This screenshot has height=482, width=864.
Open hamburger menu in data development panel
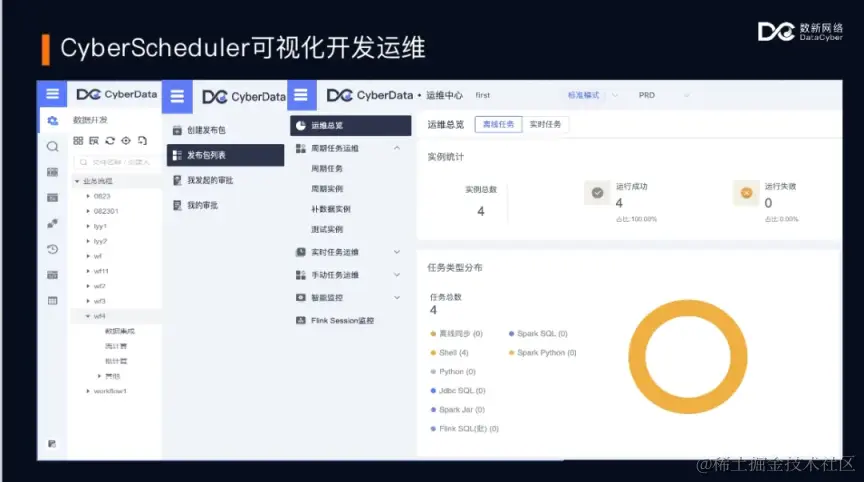click(x=52, y=94)
